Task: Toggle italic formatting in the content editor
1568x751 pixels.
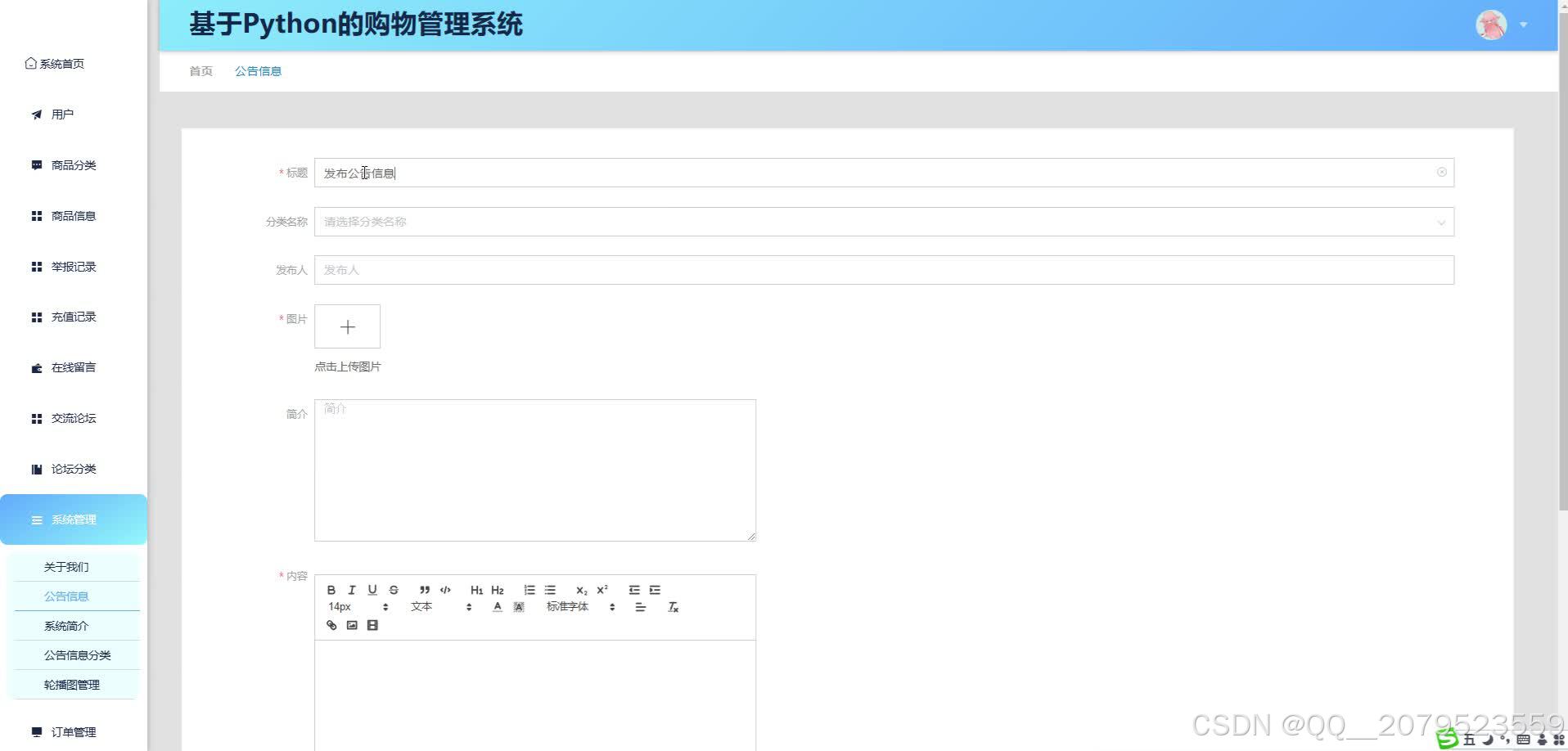Action: click(352, 590)
